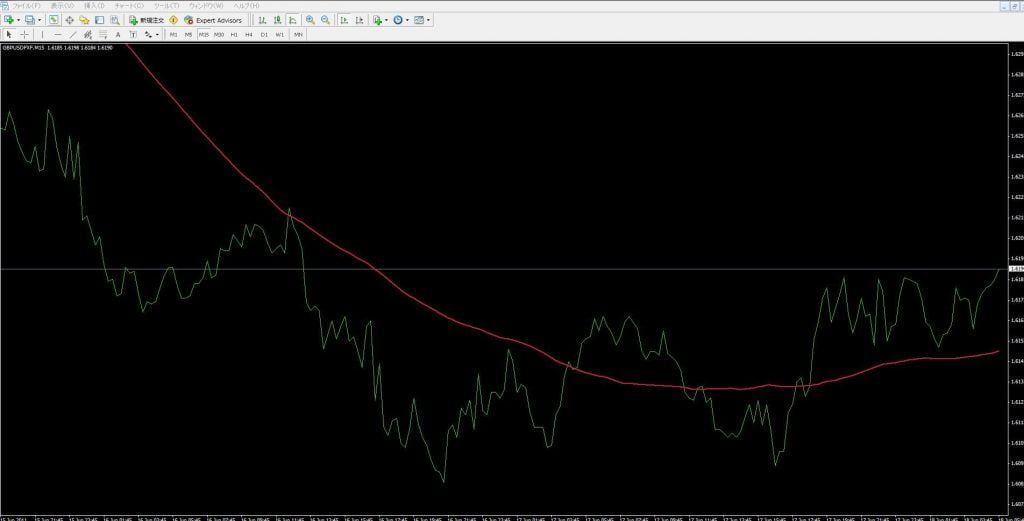Click the Expert Advisors button
Viewport: 1024px width, 521px height.
(x=213, y=20)
